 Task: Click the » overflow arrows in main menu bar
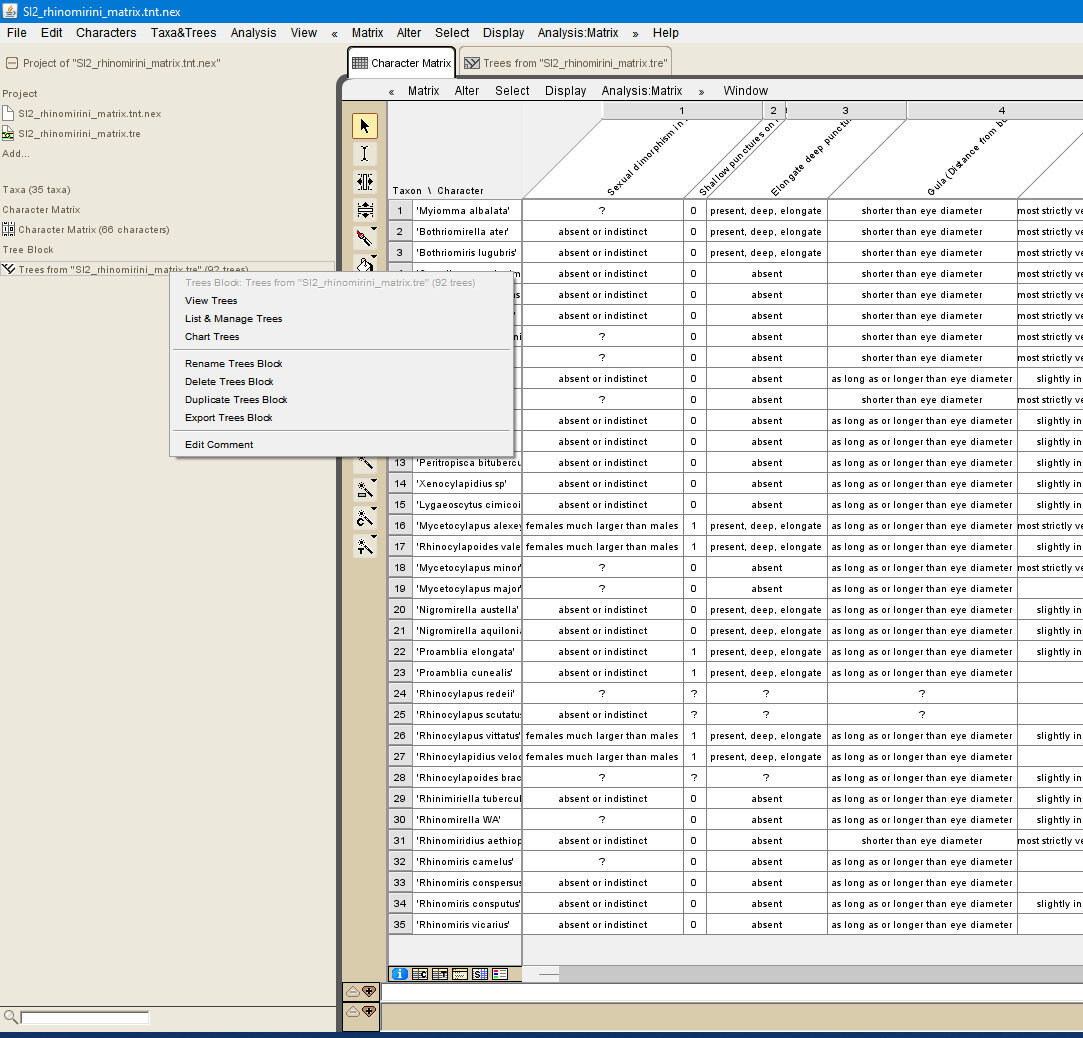pos(635,33)
